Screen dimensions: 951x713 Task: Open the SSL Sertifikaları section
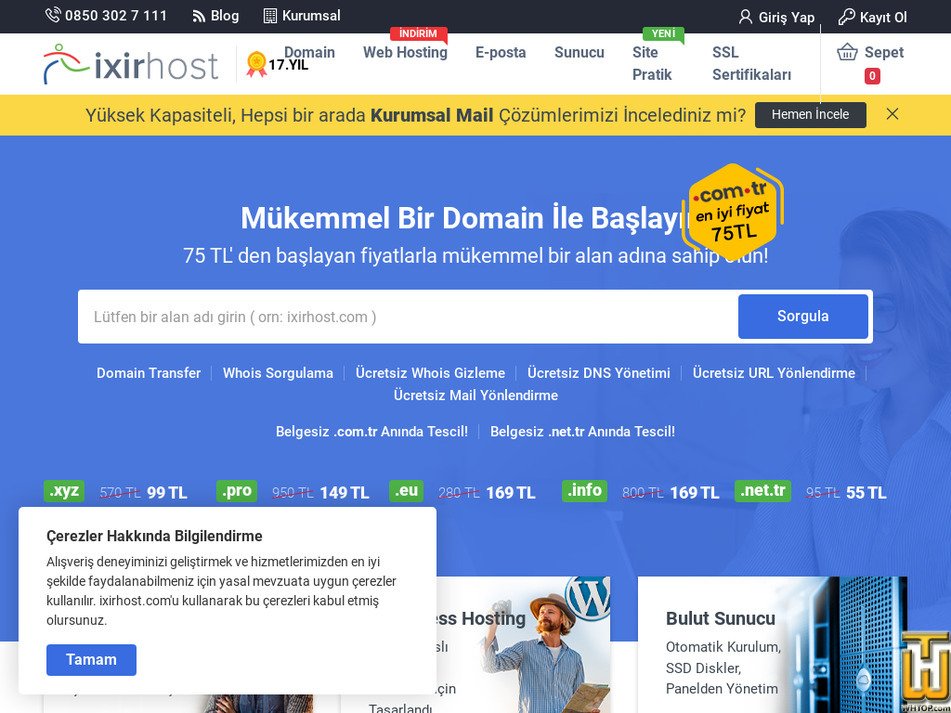[751, 64]
